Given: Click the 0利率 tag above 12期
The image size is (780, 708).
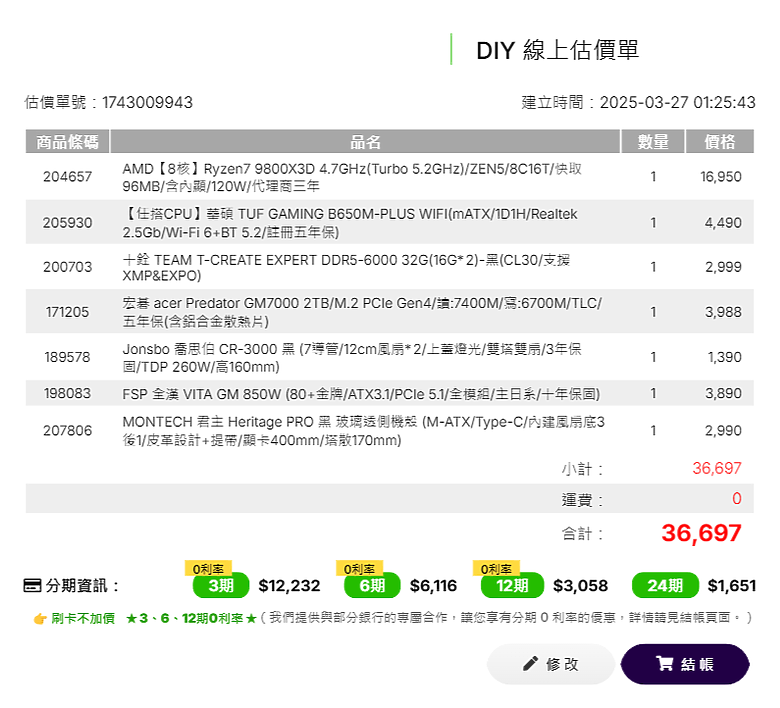Looking at the screenshot, I should tap(496, 569).
